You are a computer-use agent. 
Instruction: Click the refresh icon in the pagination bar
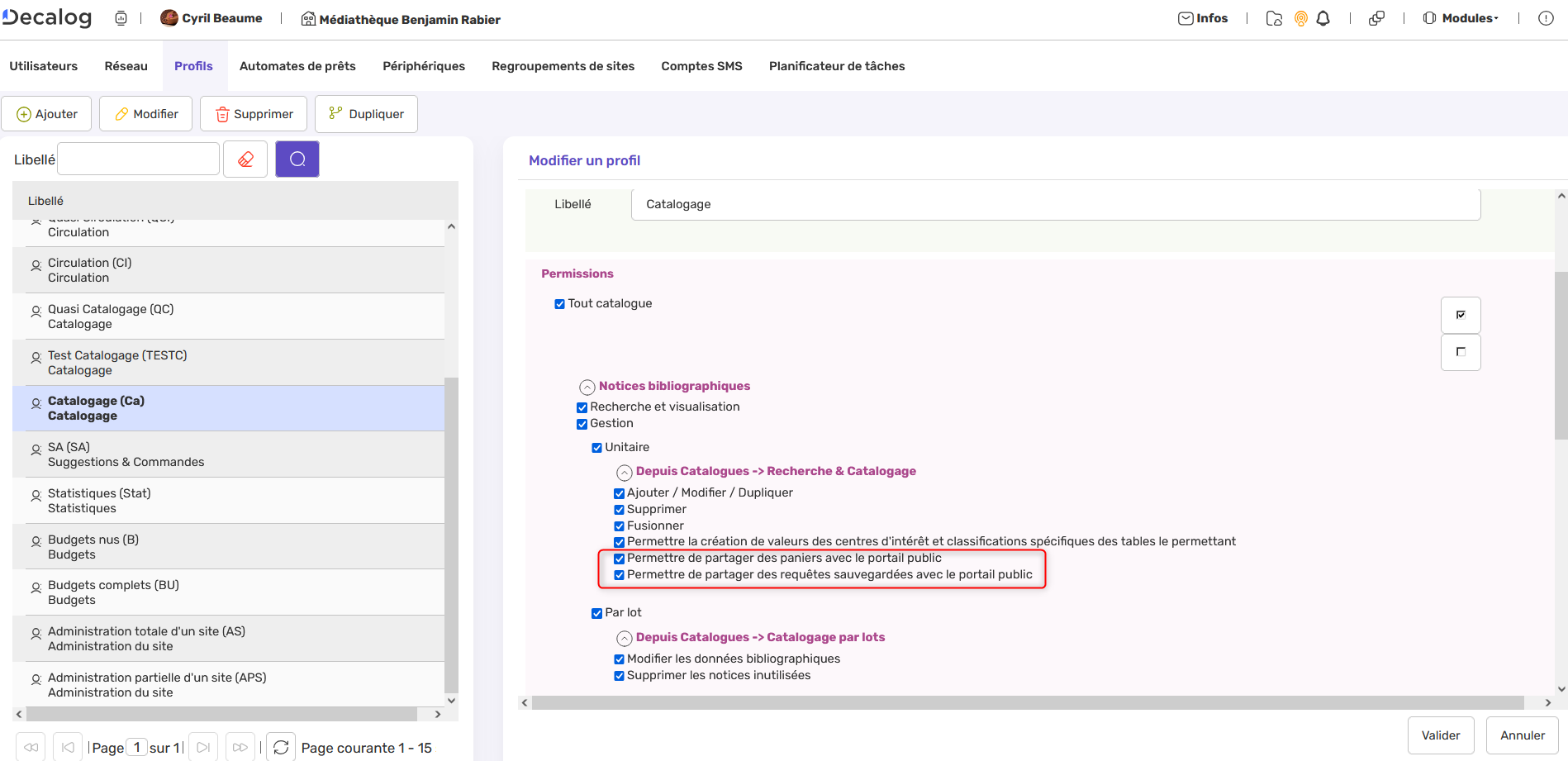pyautogui.click(x=282, y=746)
